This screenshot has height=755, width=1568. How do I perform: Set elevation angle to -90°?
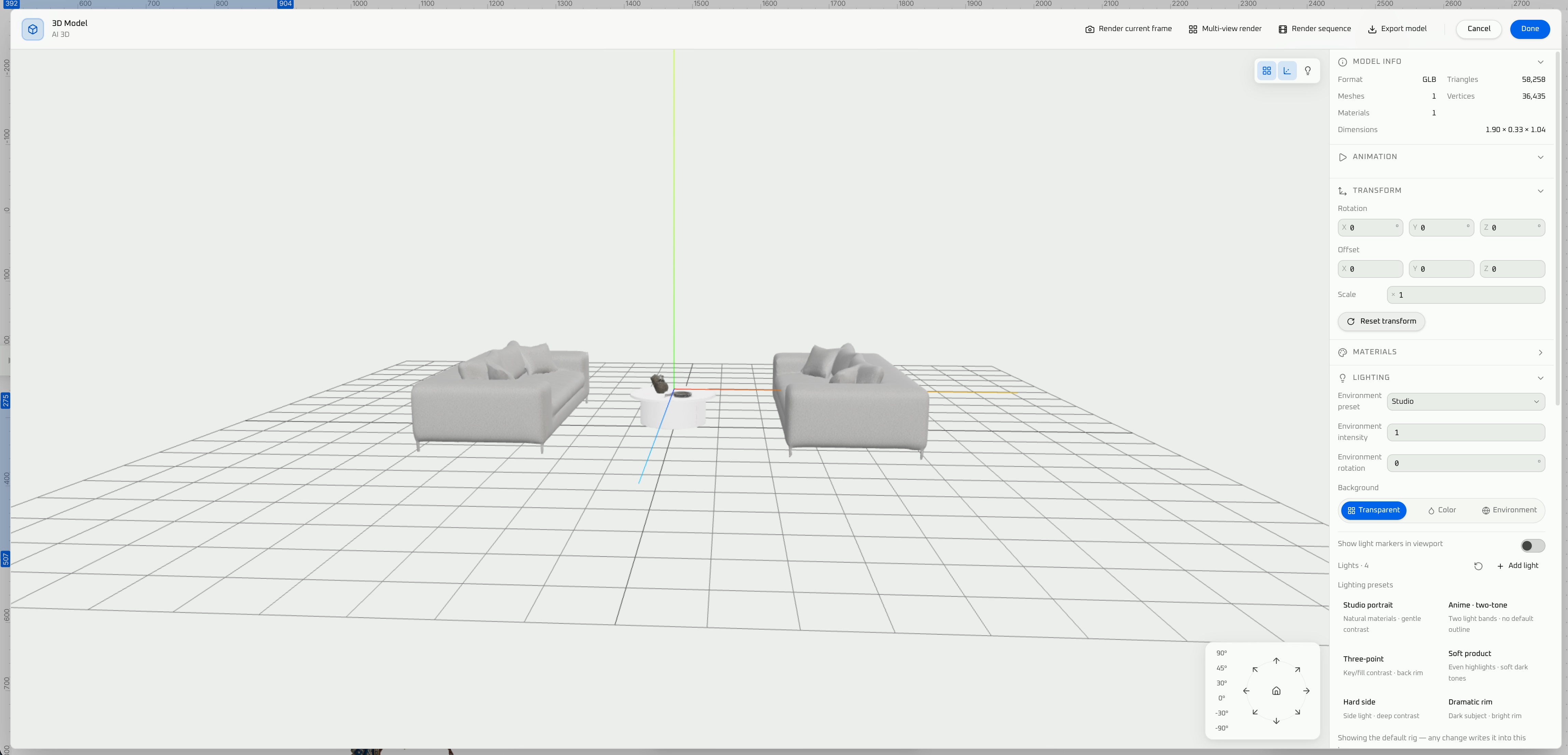(1222, 728)
